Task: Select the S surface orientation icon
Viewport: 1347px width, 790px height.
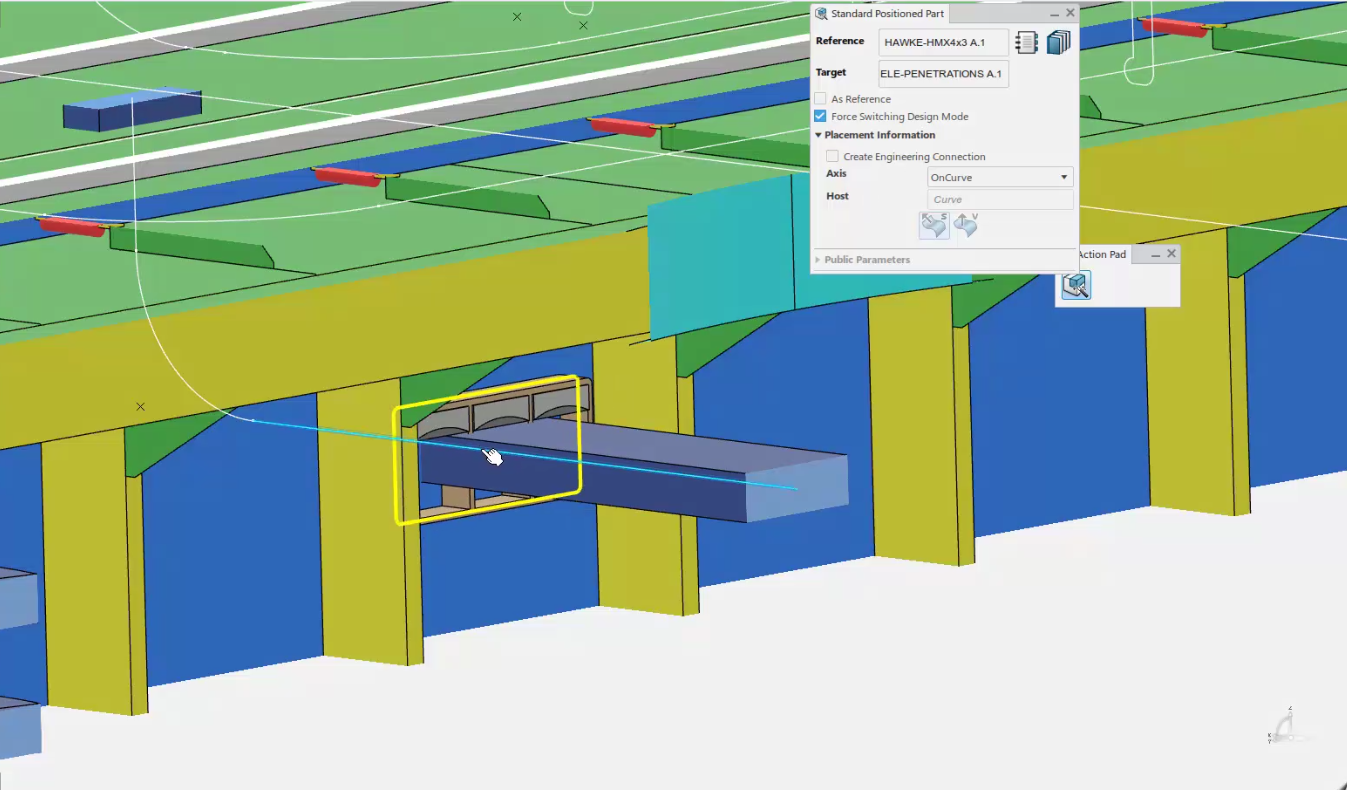Action: tap(934, 226)
